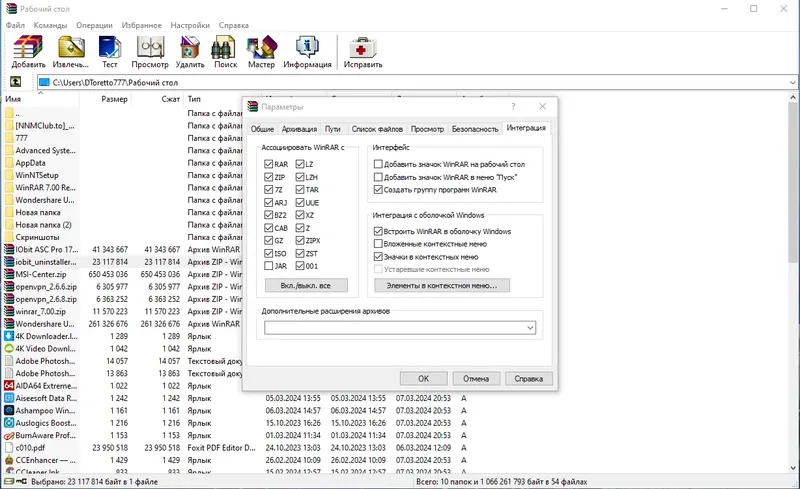
Task: Toggle the ISO association checkbox
Action: tap(268, 253)
